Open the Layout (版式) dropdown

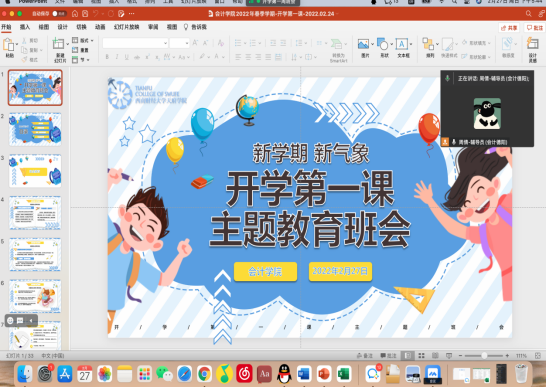tap(83, 40)
